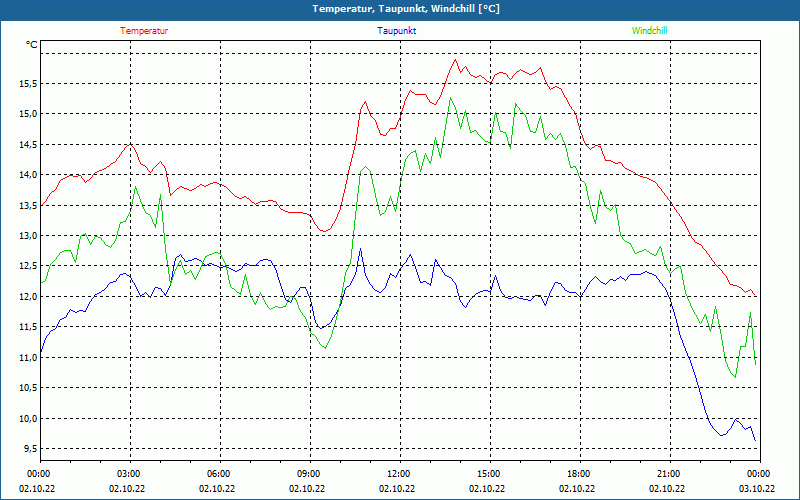Click the 11,0 y-axis value

point(28,358)
